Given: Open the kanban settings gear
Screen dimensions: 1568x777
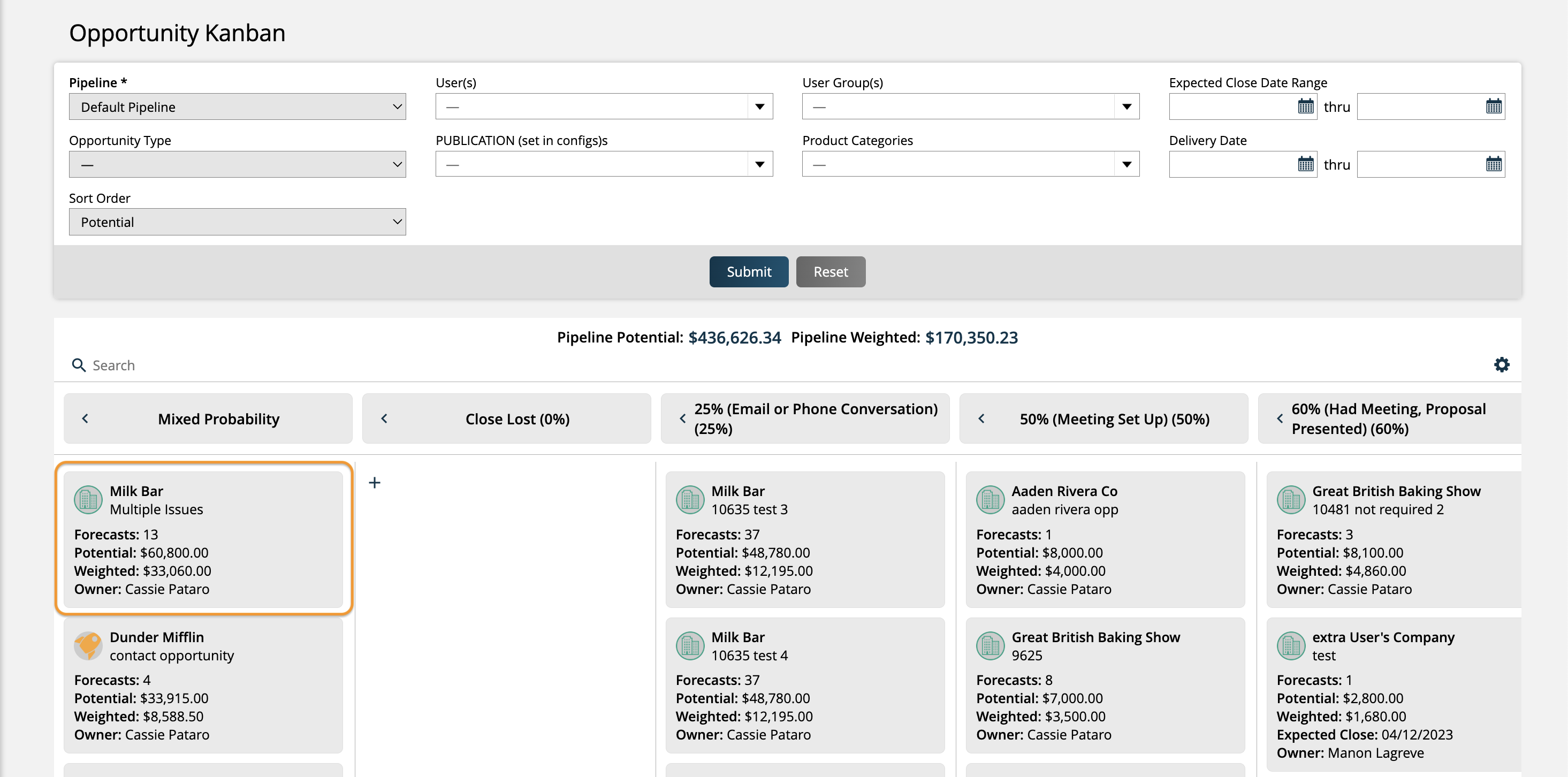Looking at the screenshot, I should [x=1502, y=364].
